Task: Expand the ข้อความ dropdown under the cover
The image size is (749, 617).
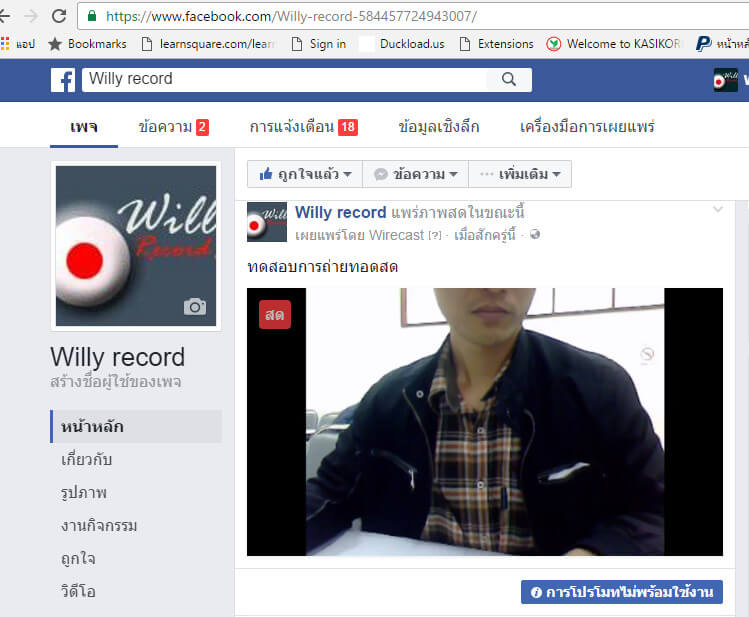Action: coord(416,174)
